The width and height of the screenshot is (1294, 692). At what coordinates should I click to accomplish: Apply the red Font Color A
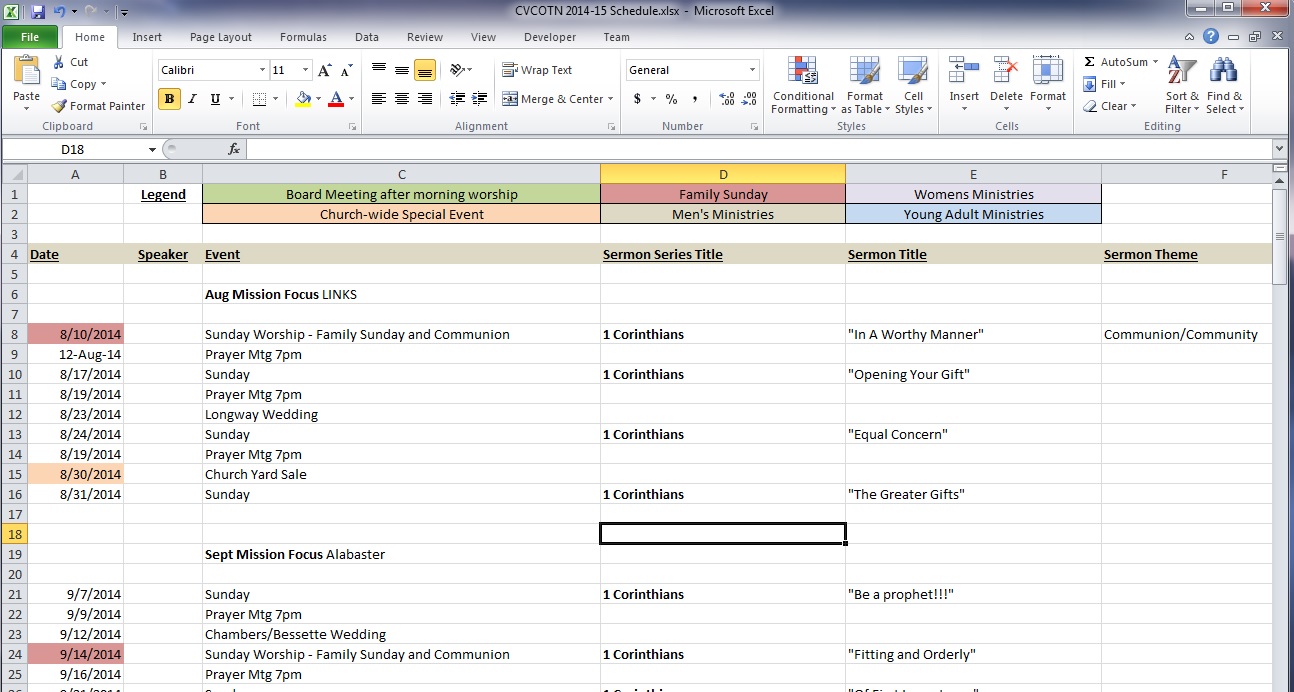(336, 99)
